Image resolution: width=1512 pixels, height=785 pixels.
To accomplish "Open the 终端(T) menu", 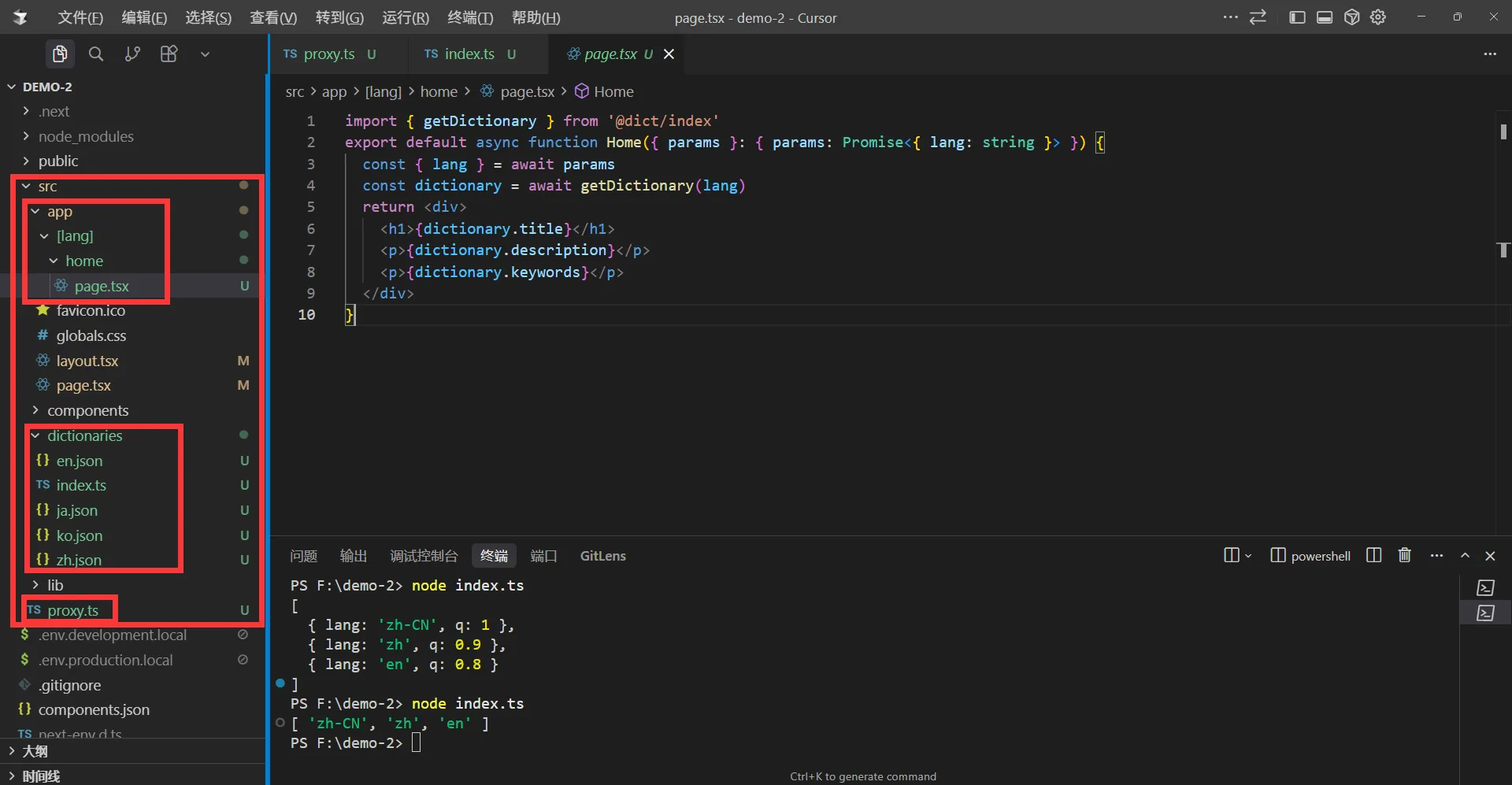I will [469, 17].
